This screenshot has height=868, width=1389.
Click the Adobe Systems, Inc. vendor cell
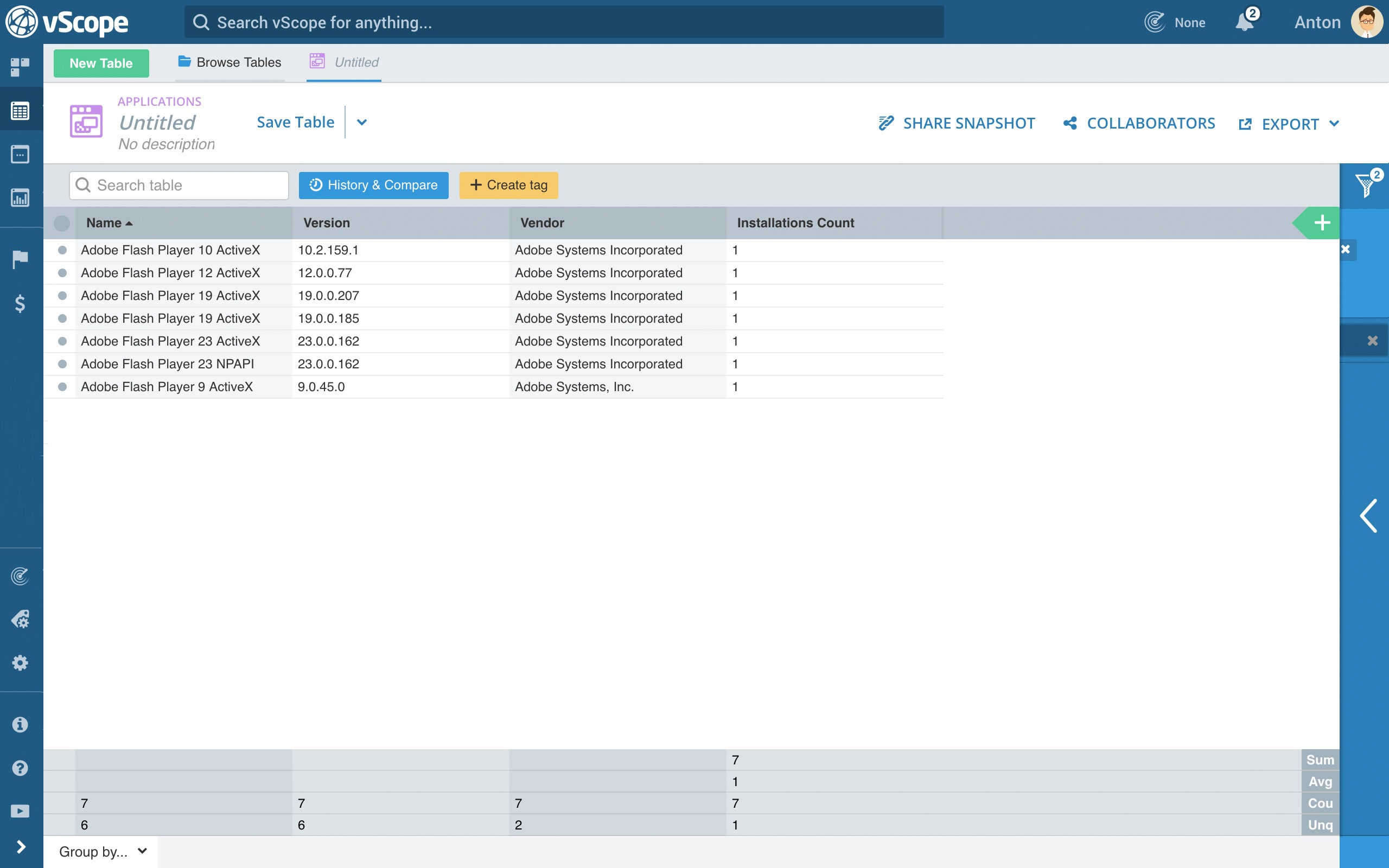tap(617, 387)
